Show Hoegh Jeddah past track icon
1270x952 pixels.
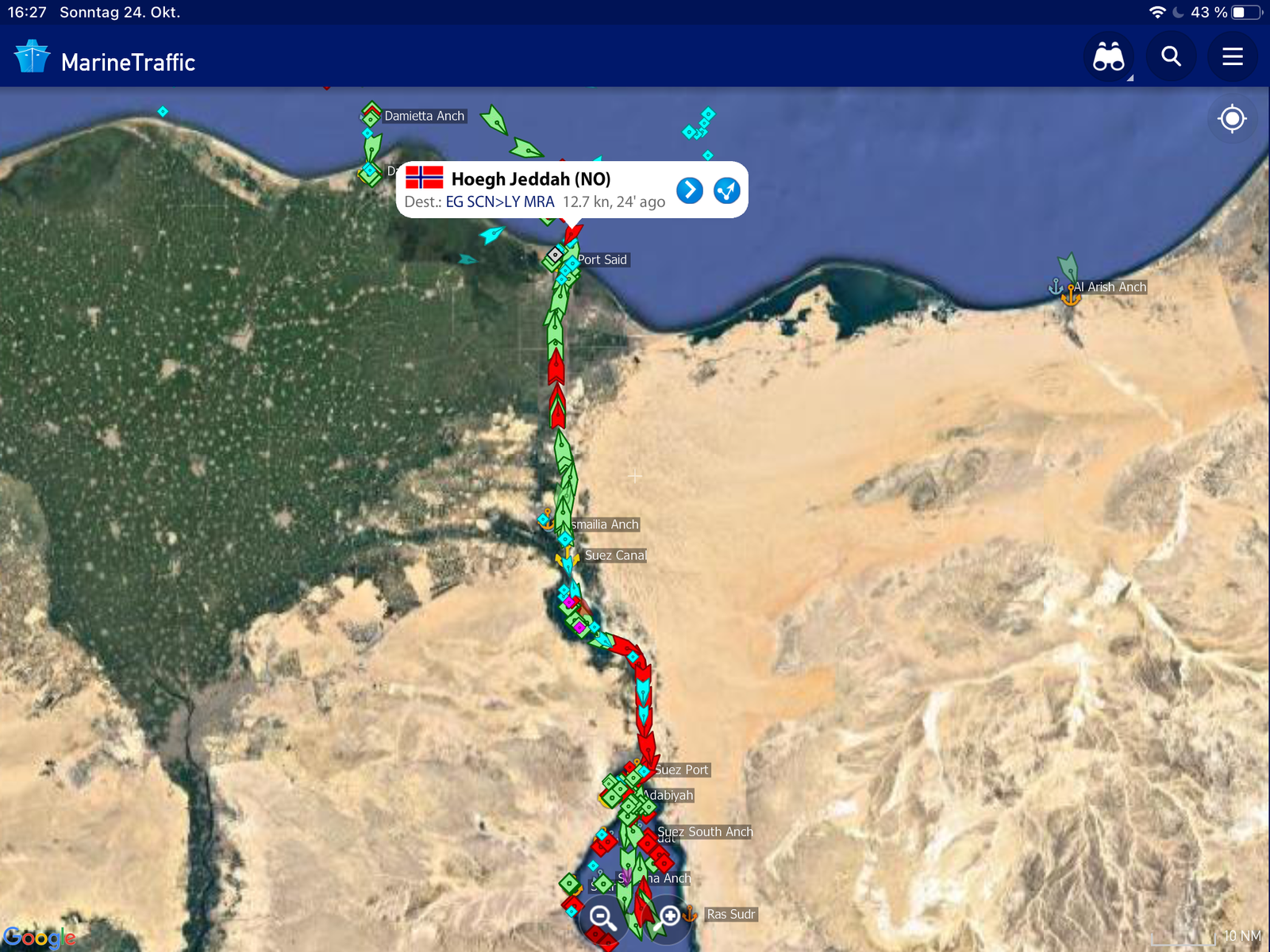click(727, 190)
